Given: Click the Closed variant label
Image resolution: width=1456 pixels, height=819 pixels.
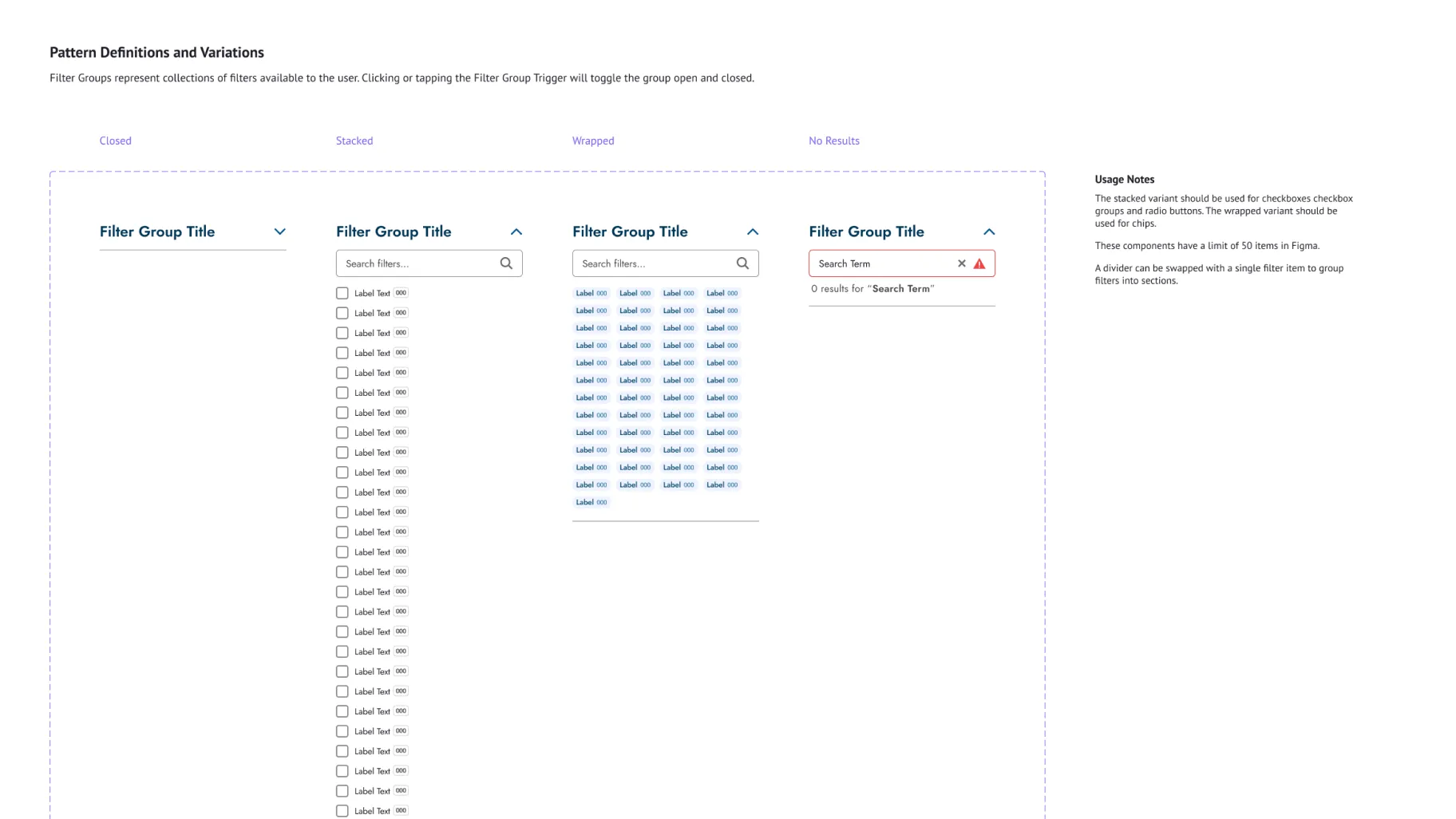Looking at the screenshot, I should [115, 140].
